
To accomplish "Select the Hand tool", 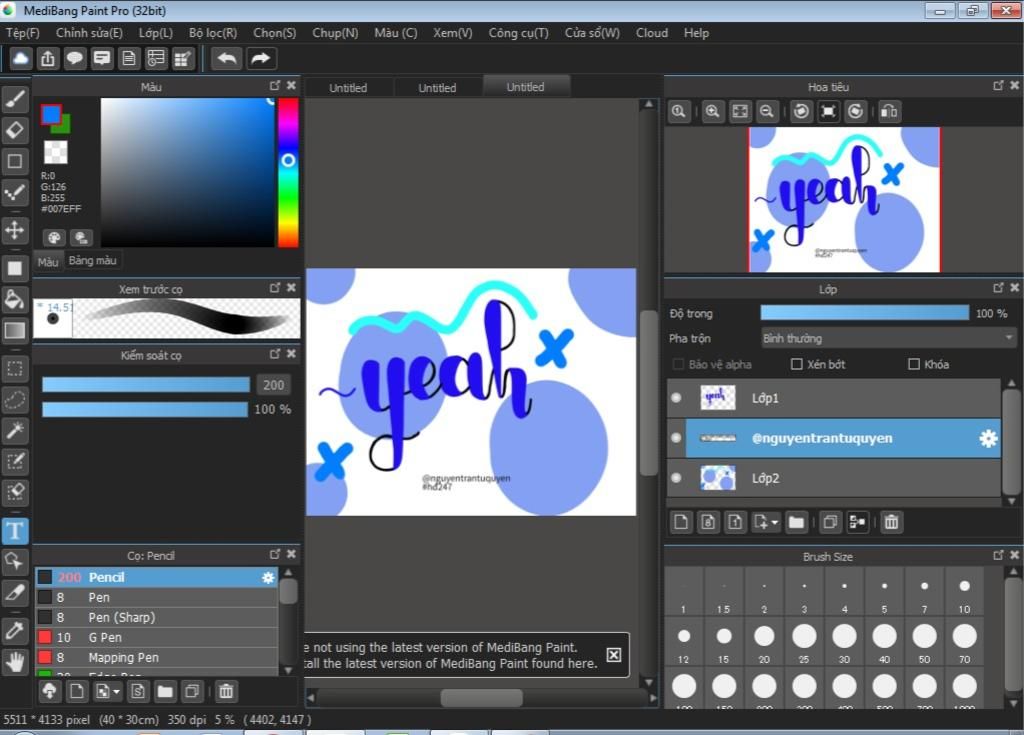I will point(15,662).
